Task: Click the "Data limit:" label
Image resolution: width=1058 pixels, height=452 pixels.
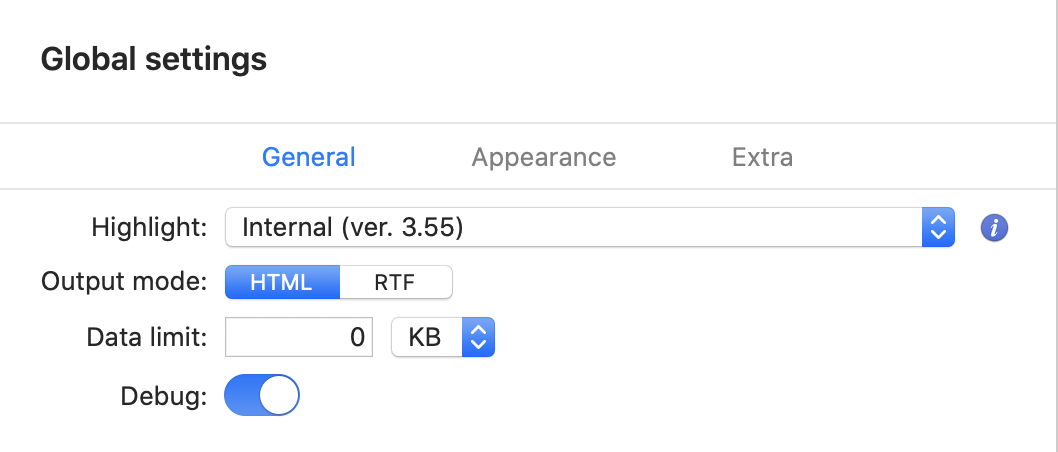Action: pyautogui.click(x=147, y=338)
